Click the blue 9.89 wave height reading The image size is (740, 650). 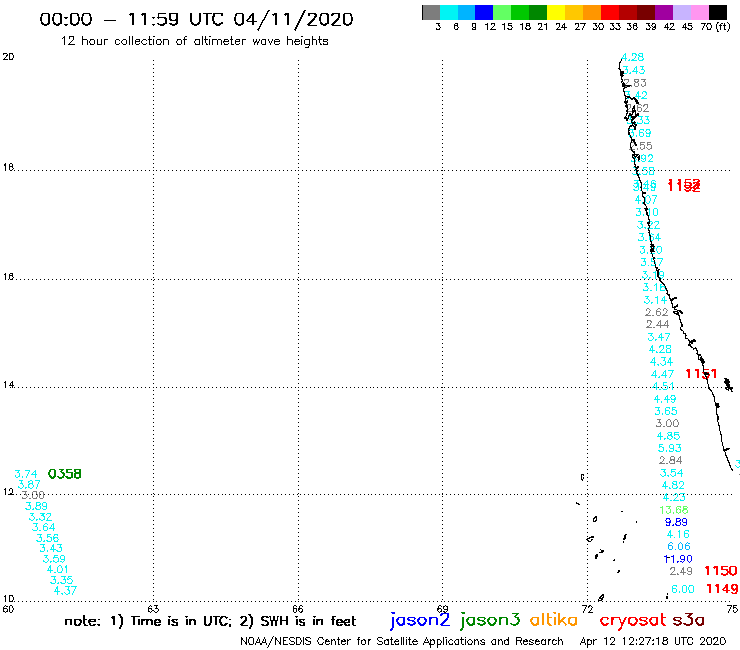tap(676, 522)
